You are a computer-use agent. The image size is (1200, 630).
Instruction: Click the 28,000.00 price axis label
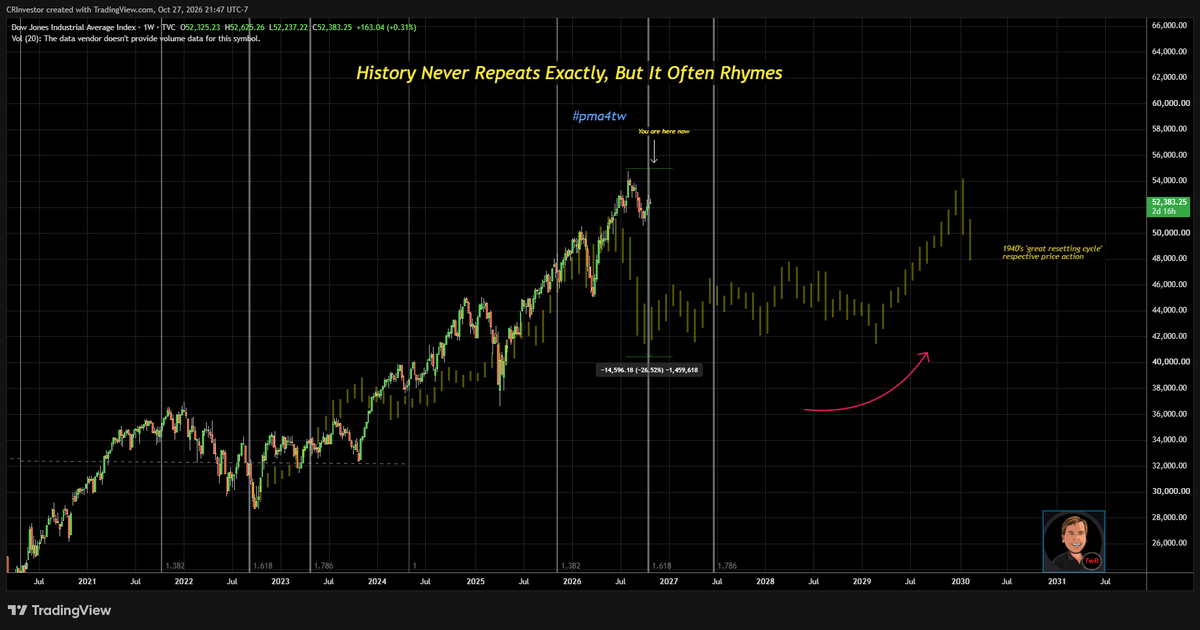[x=1170, y=517]
